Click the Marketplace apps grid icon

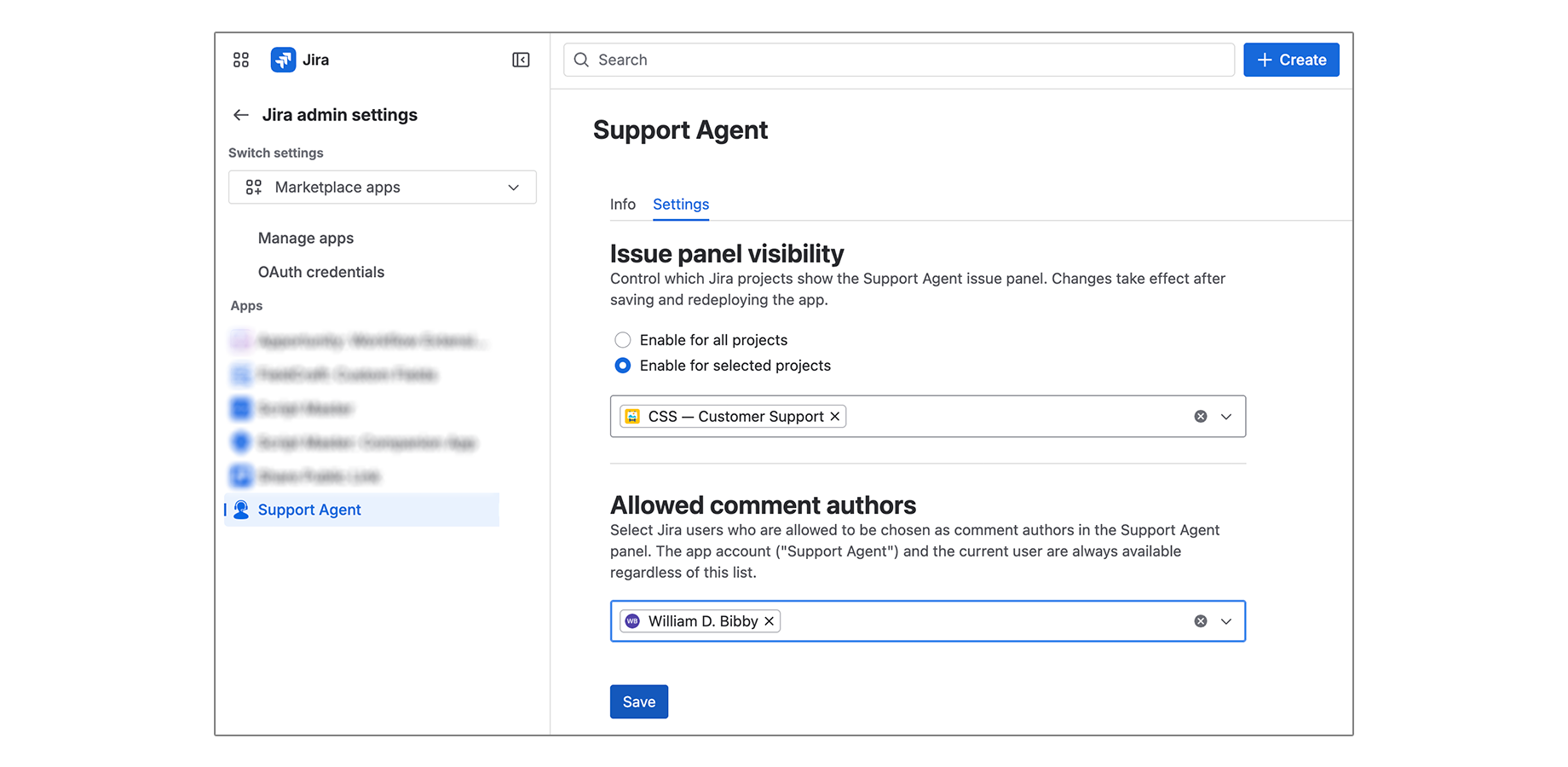(254, 187)
